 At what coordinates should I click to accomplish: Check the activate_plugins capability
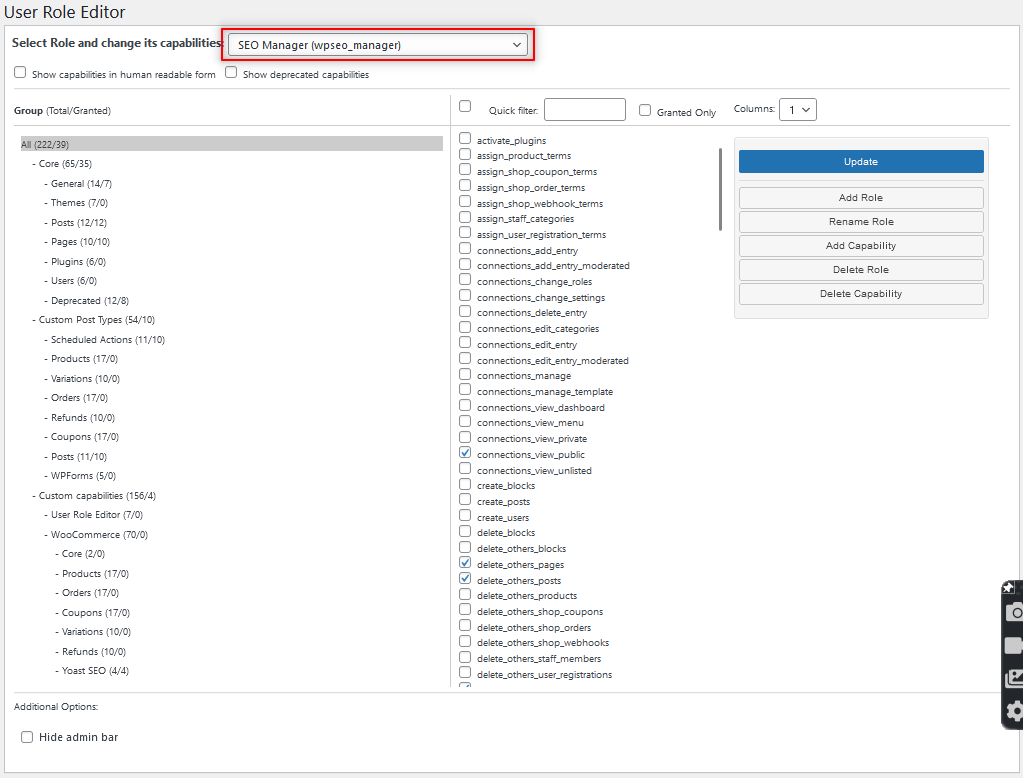tap(465, 138)
